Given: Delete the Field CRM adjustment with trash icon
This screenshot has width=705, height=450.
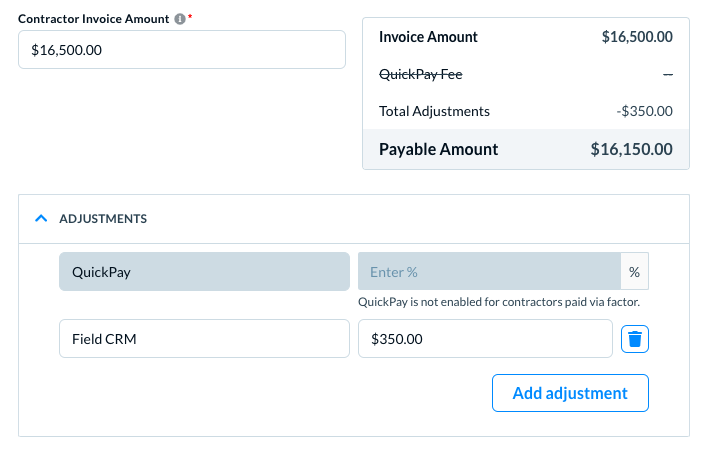Looking at the screenshot, I should [x=635, y=339].
